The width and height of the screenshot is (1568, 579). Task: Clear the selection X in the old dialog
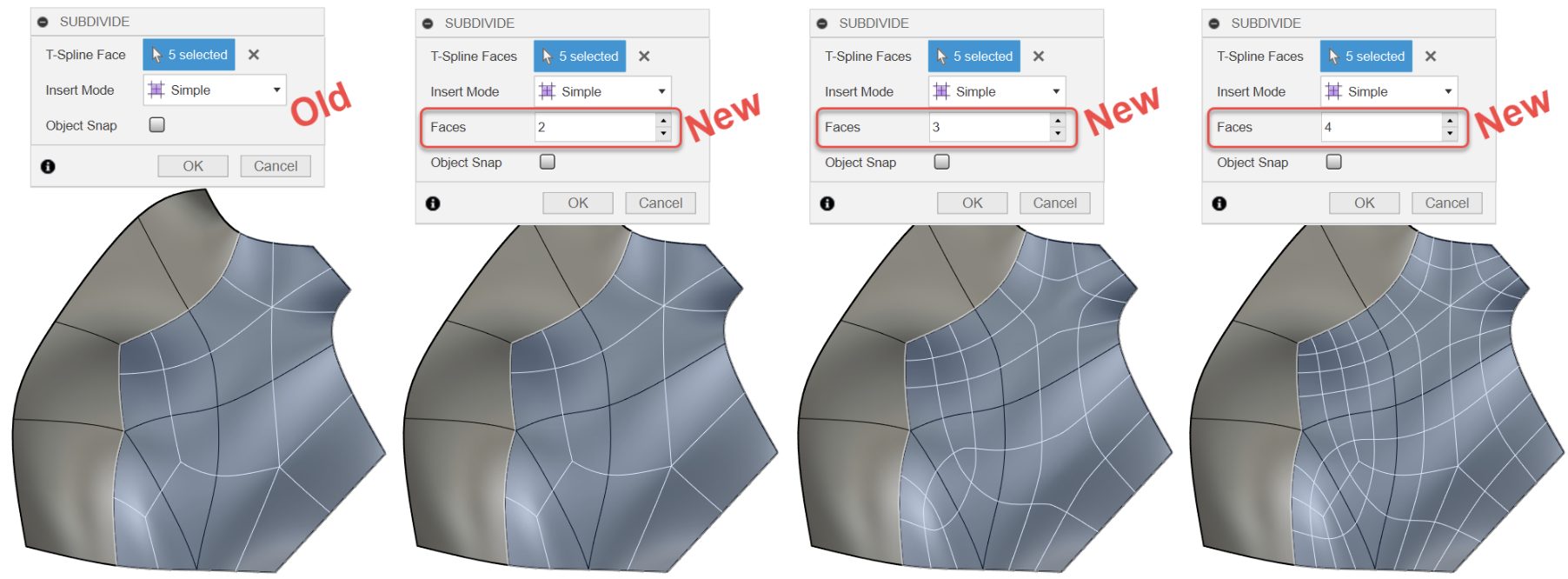[253, 55]
